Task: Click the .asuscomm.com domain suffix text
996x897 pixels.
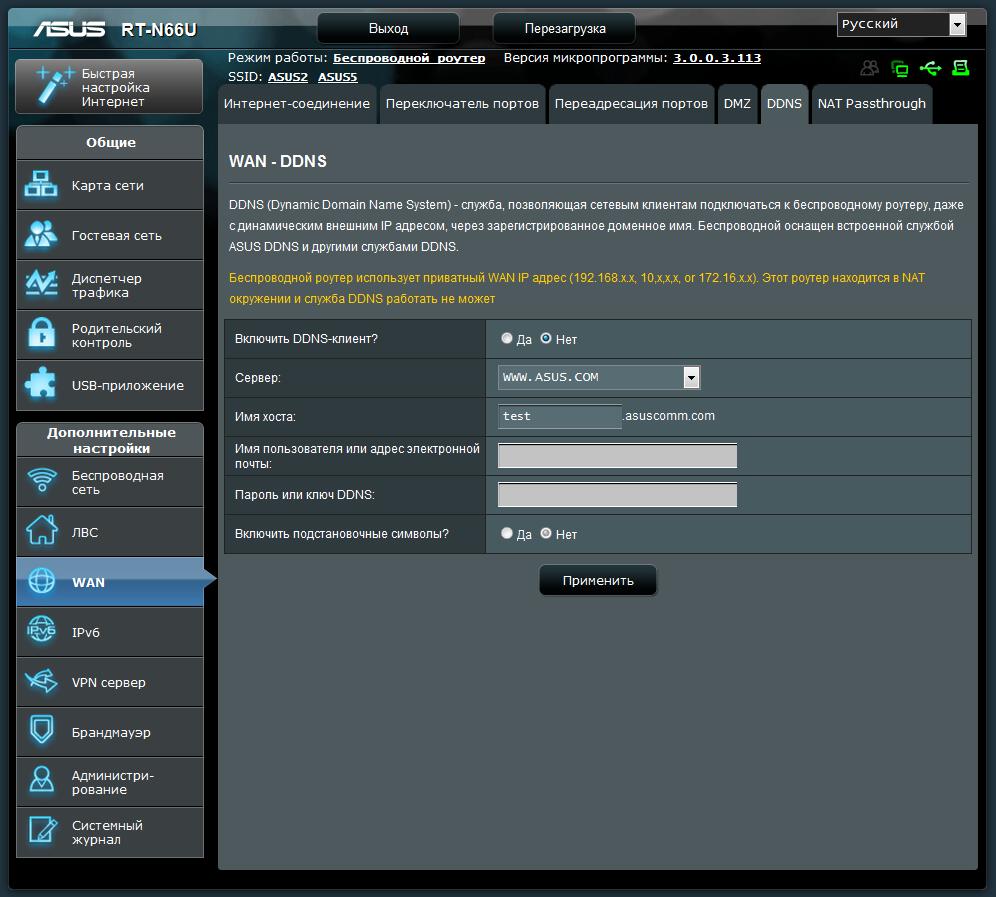Action: tap(670, 415)
